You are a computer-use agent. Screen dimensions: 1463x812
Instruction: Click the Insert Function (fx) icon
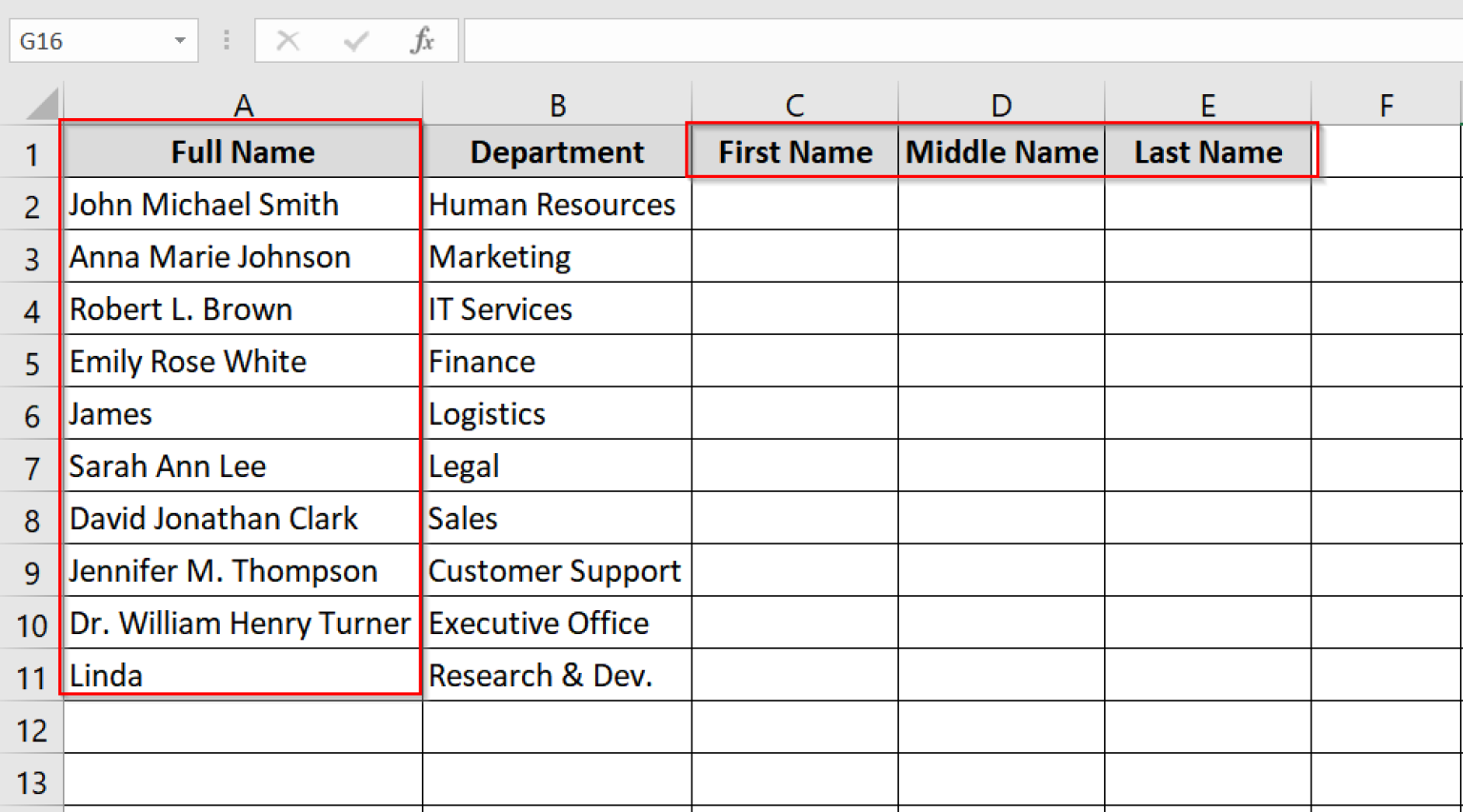coord(421,40)
